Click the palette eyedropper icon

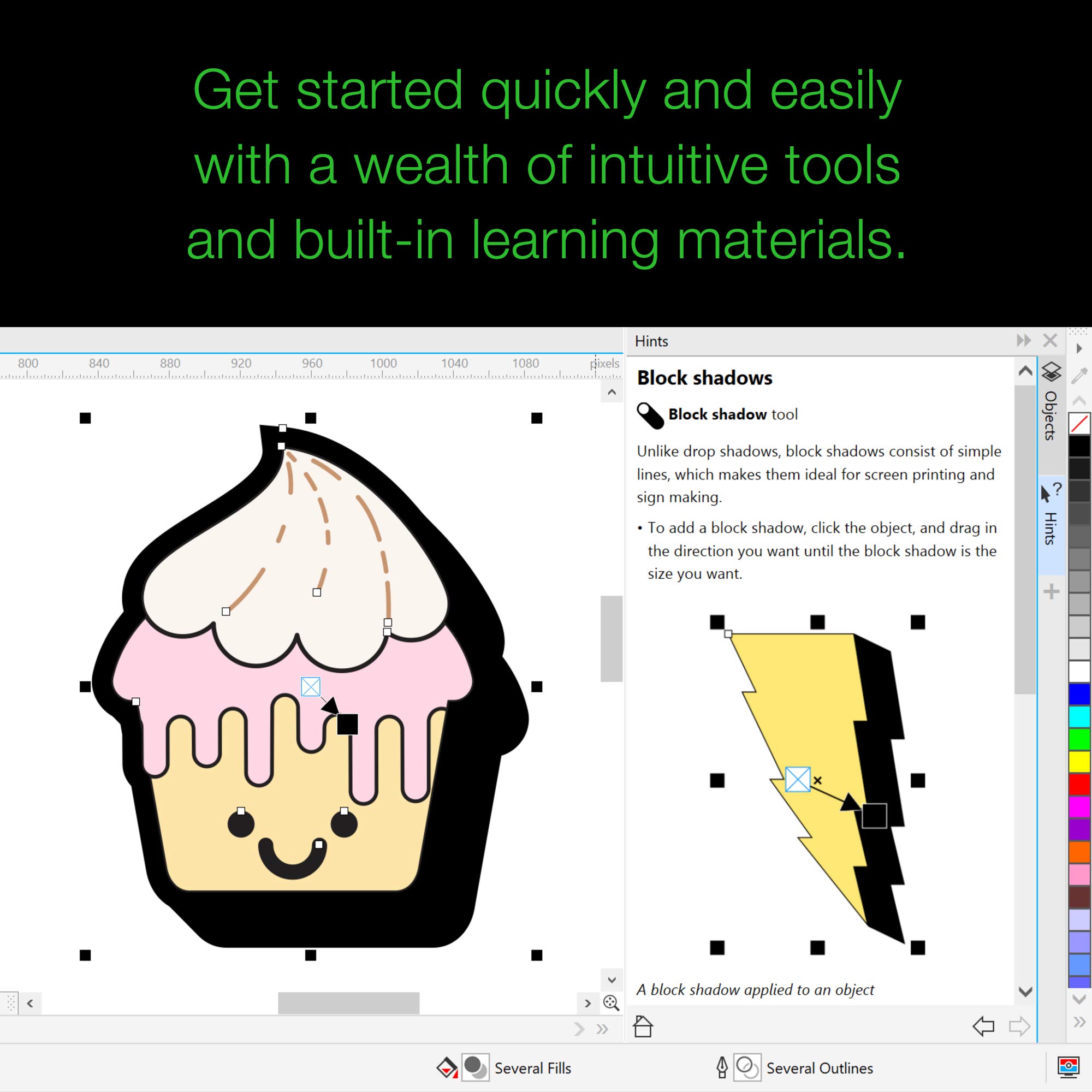tap(1079, 375)
